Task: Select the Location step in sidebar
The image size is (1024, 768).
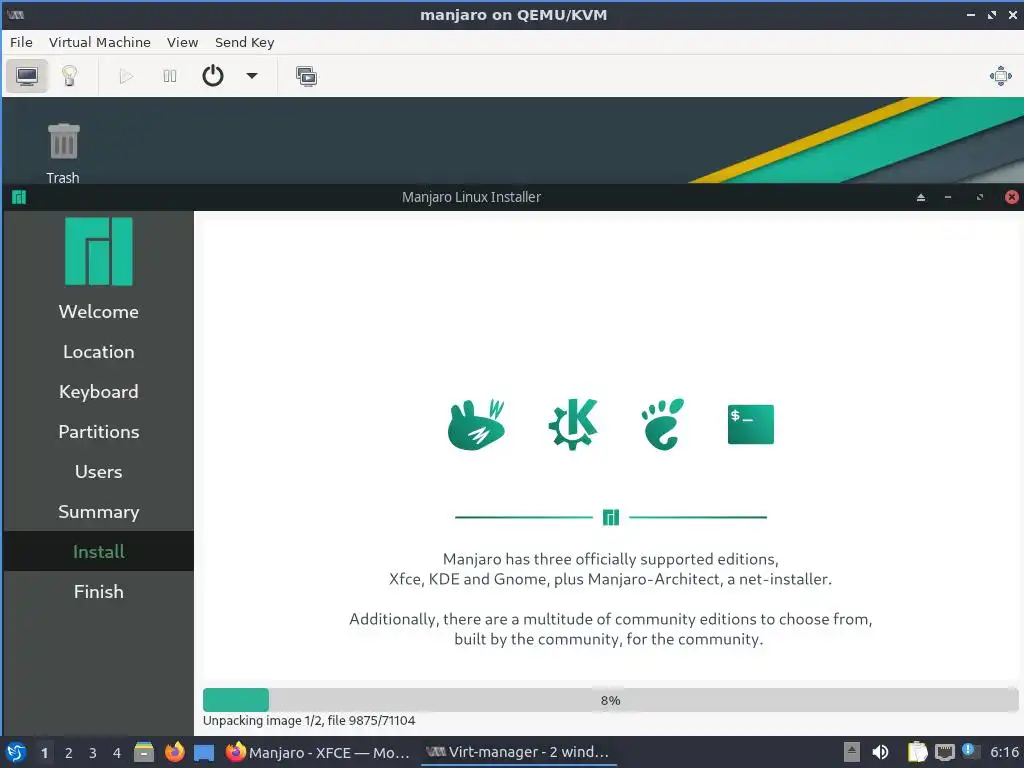Action: [x=99, y=352]
